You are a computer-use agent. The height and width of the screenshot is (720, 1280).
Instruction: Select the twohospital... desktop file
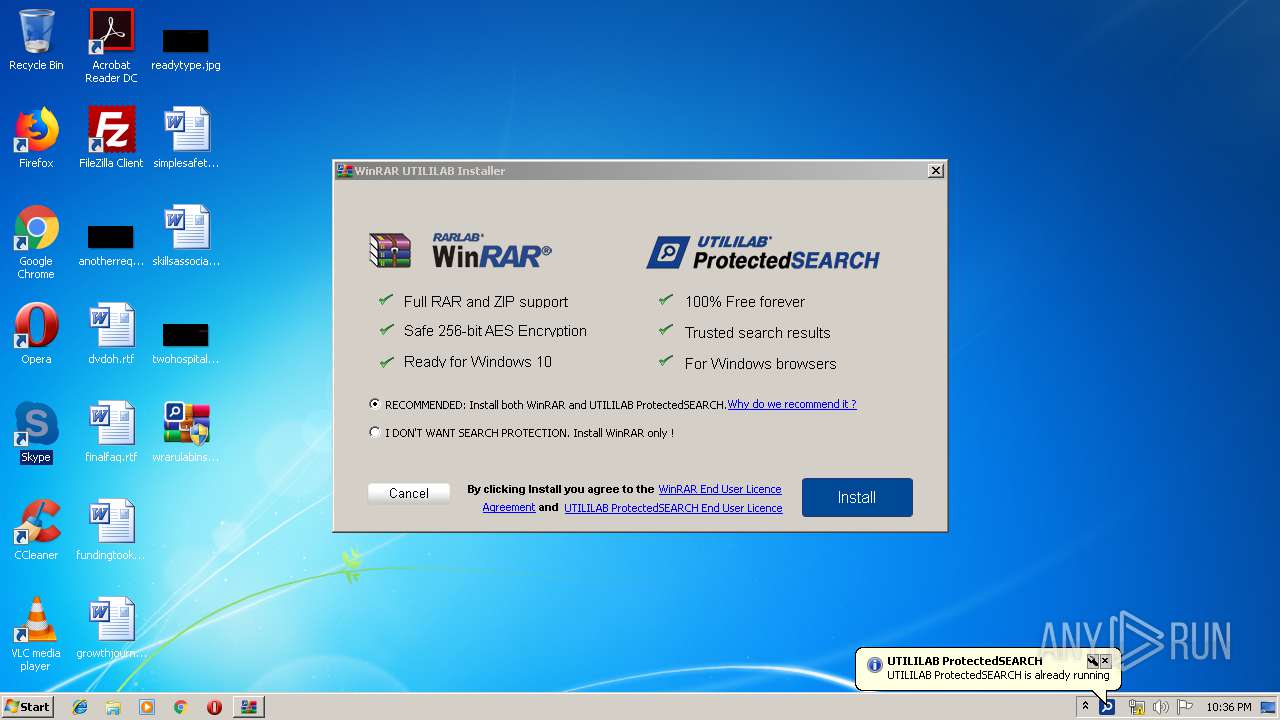[186, 343]
